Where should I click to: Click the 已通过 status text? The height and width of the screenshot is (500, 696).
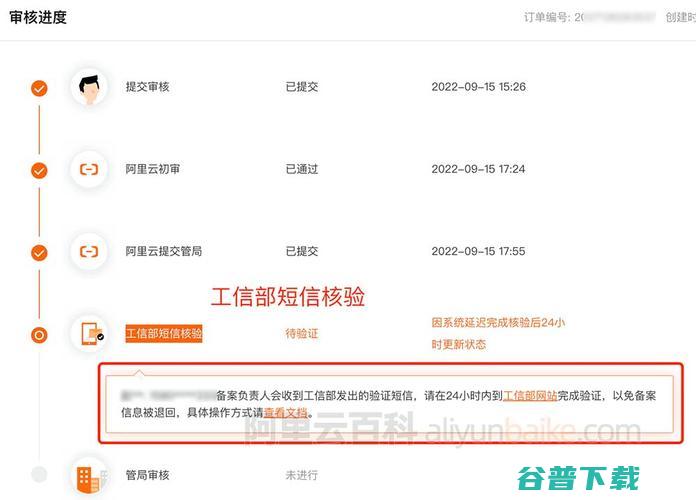[302, 169]
